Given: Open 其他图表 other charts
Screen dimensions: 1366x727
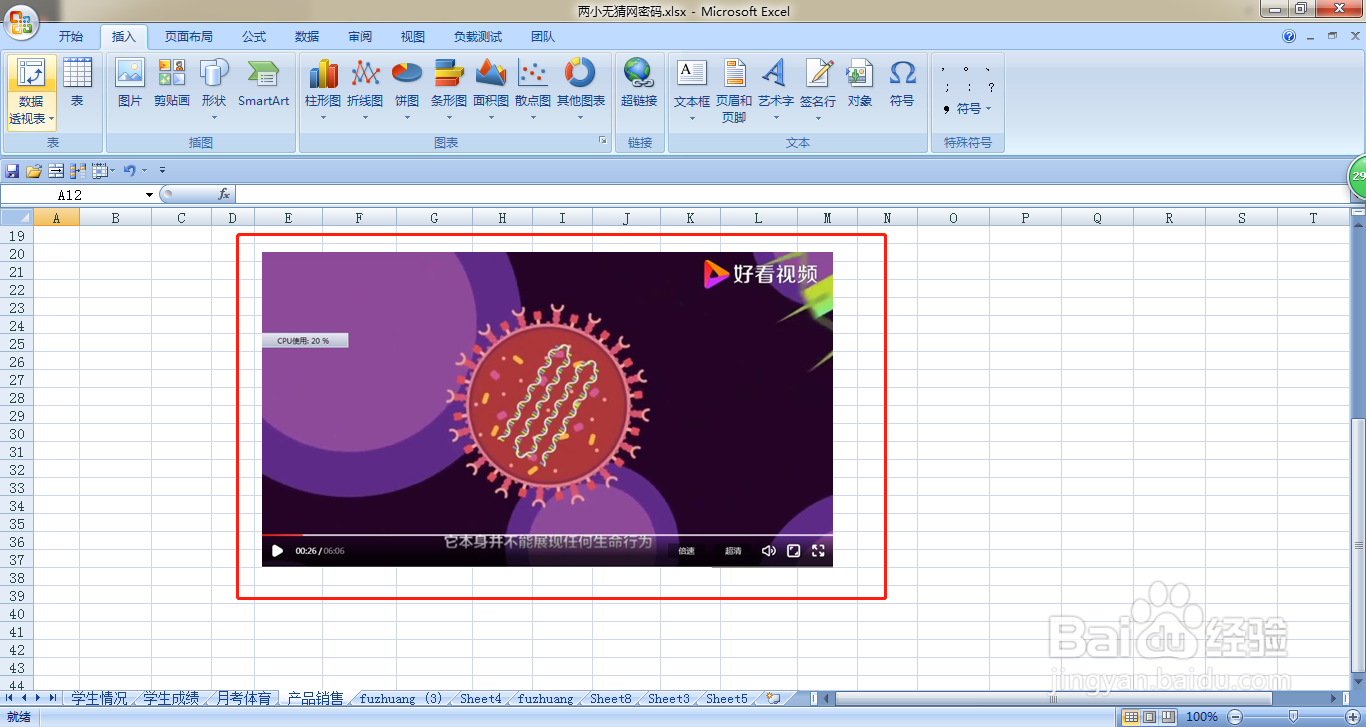Looking at the screenshot, I should [x=581, y=88].
